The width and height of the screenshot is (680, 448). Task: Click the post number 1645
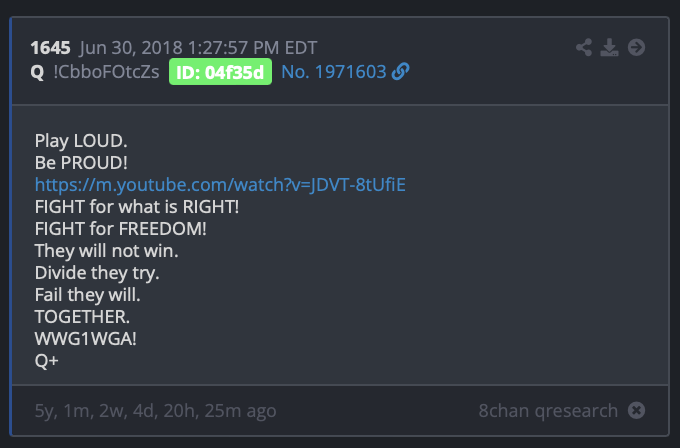click(50, 48)
